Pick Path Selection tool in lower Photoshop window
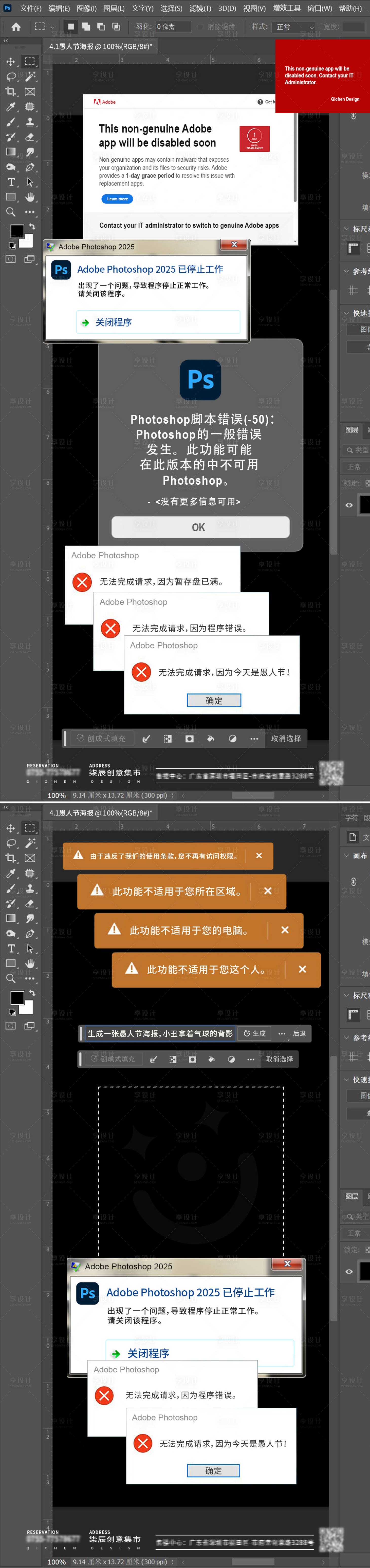Screen dimensions: 370x1568 pyautogui.click(x=30, y=949)
